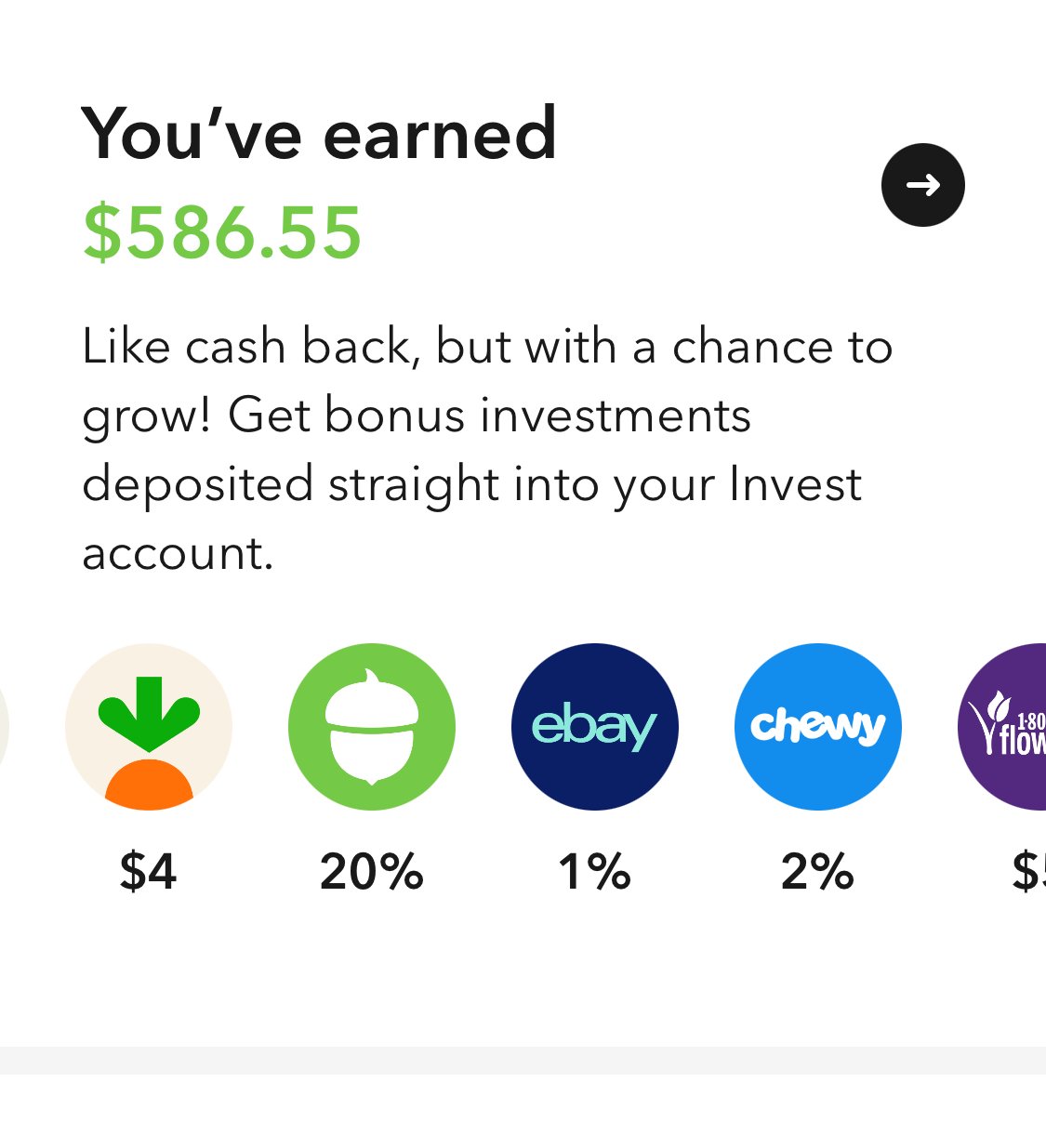Click the gray divider band below the offers

(x=523, y=1061)
